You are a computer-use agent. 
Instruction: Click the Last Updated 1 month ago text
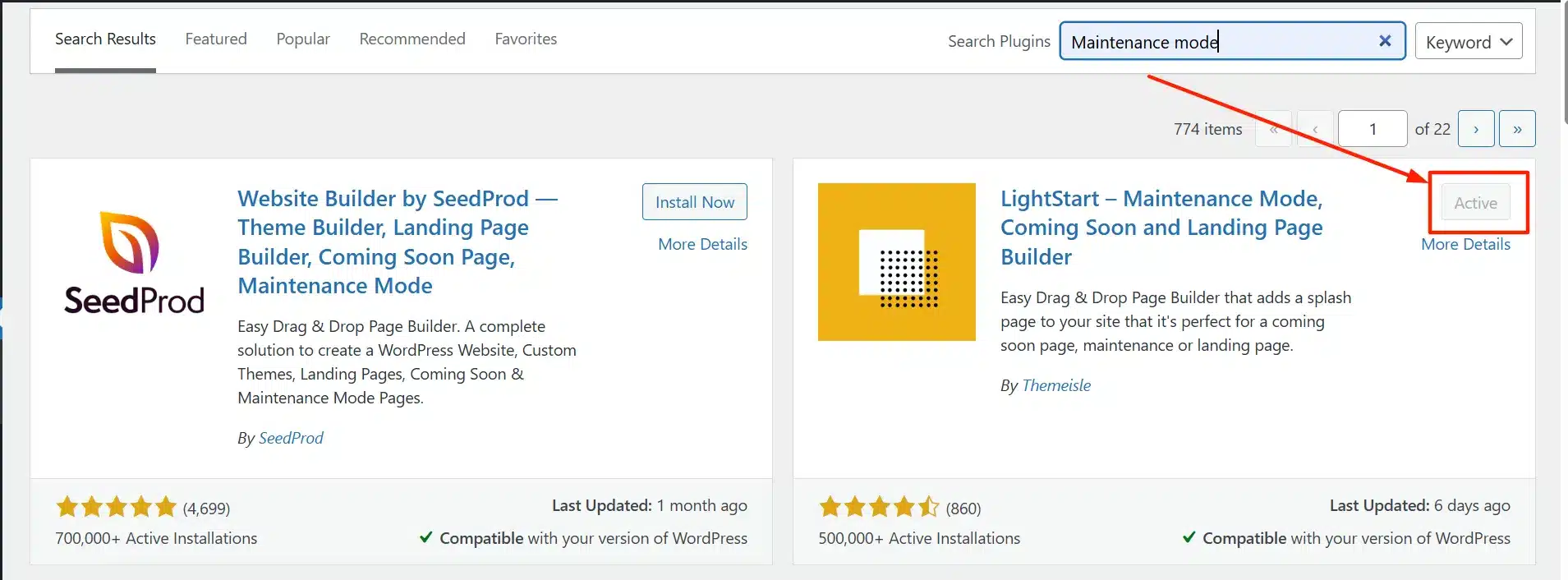point(649,506)
